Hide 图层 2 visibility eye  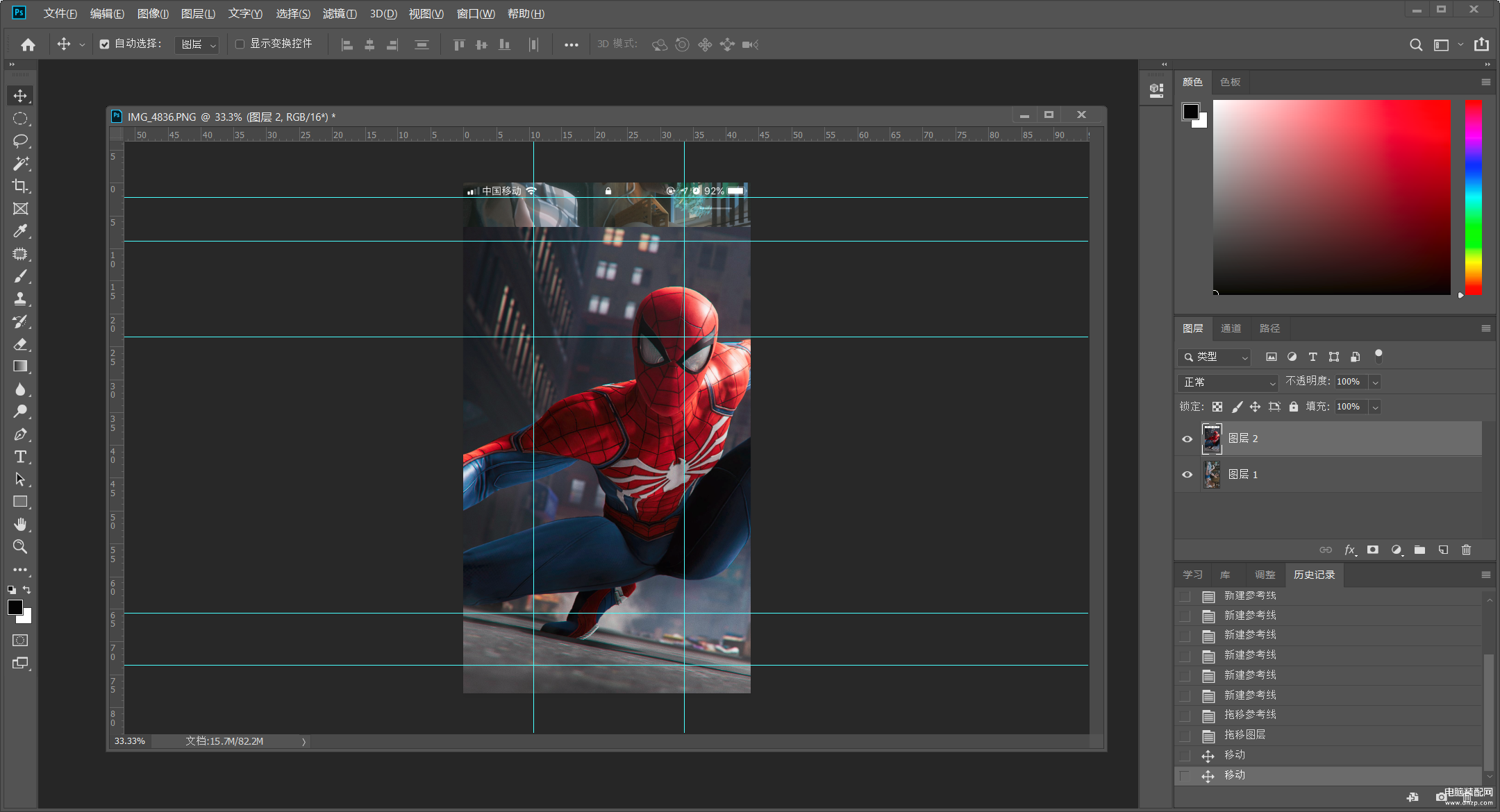point(1187,439)
